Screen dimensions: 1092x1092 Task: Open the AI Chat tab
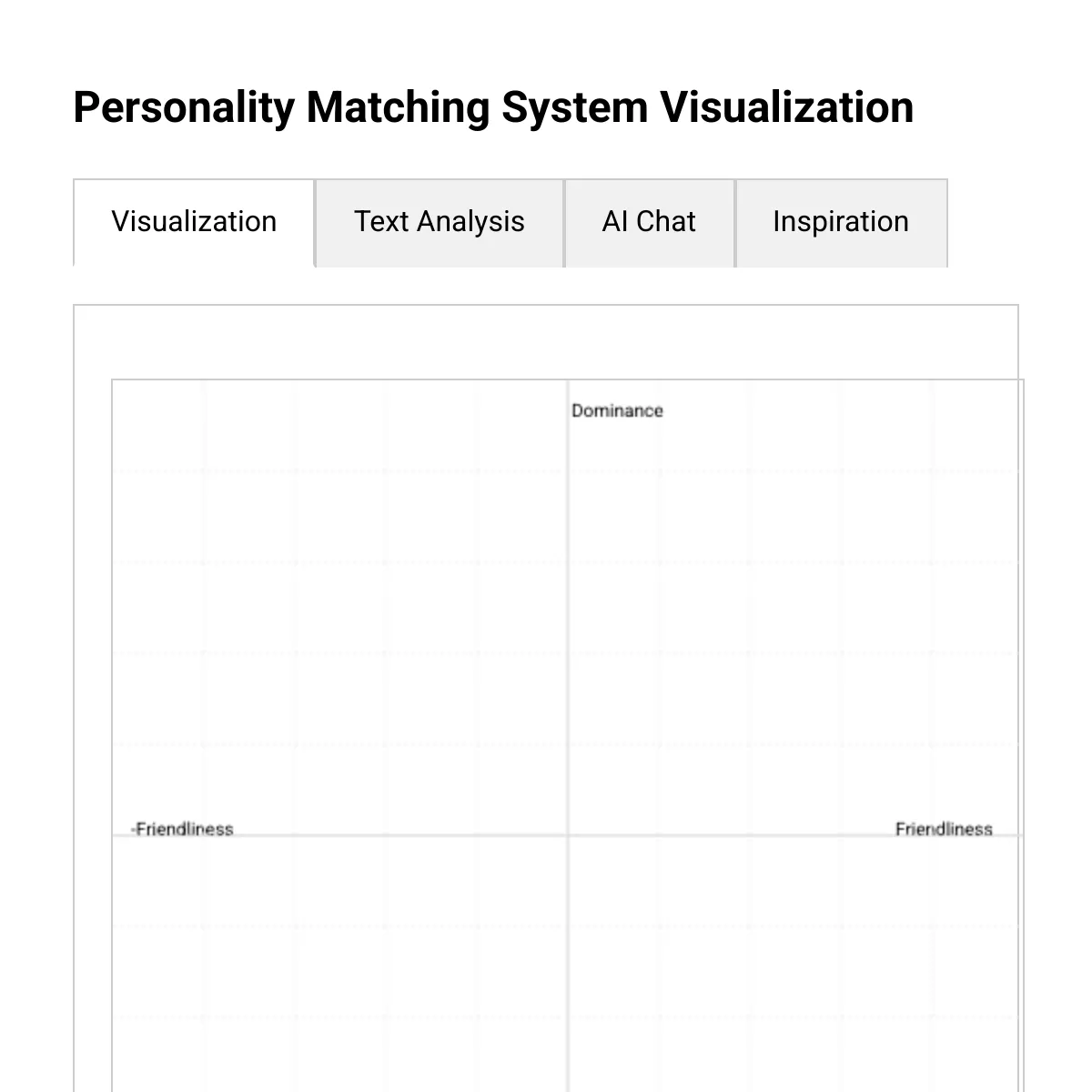[x=649, y=222]
